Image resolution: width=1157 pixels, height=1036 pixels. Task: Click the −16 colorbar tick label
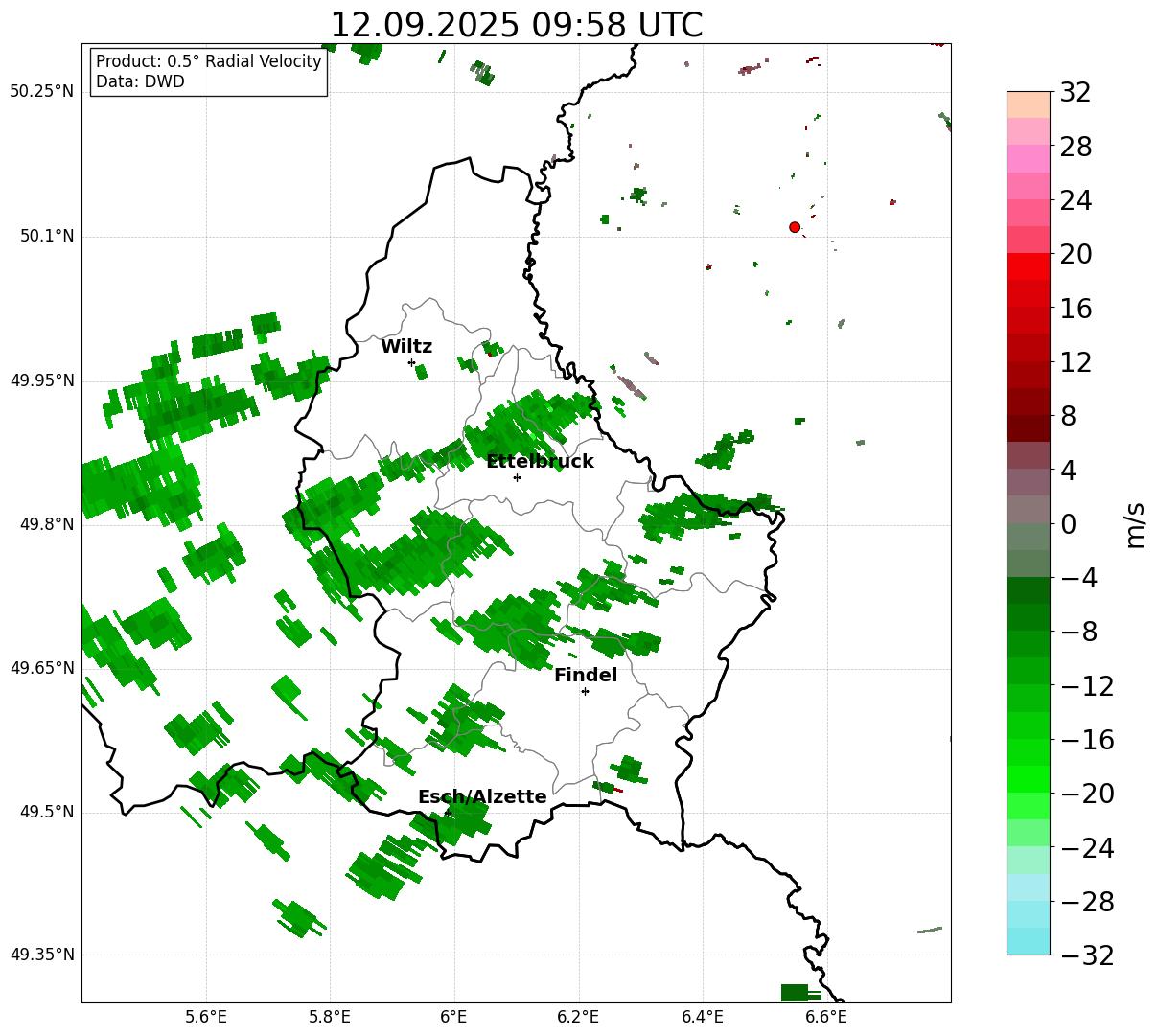click(1087, 740)
